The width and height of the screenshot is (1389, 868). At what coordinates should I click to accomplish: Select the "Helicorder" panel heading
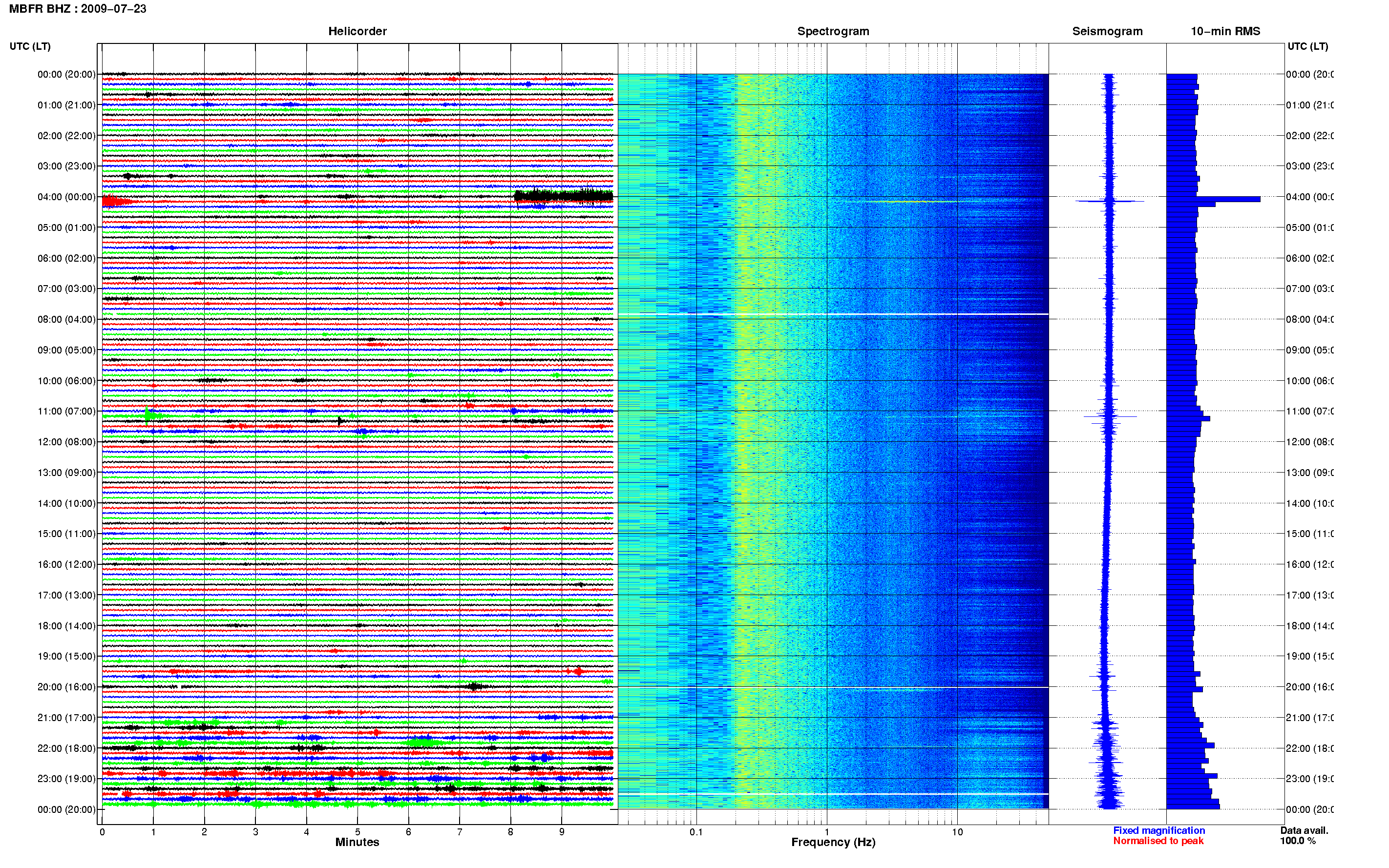357,31
